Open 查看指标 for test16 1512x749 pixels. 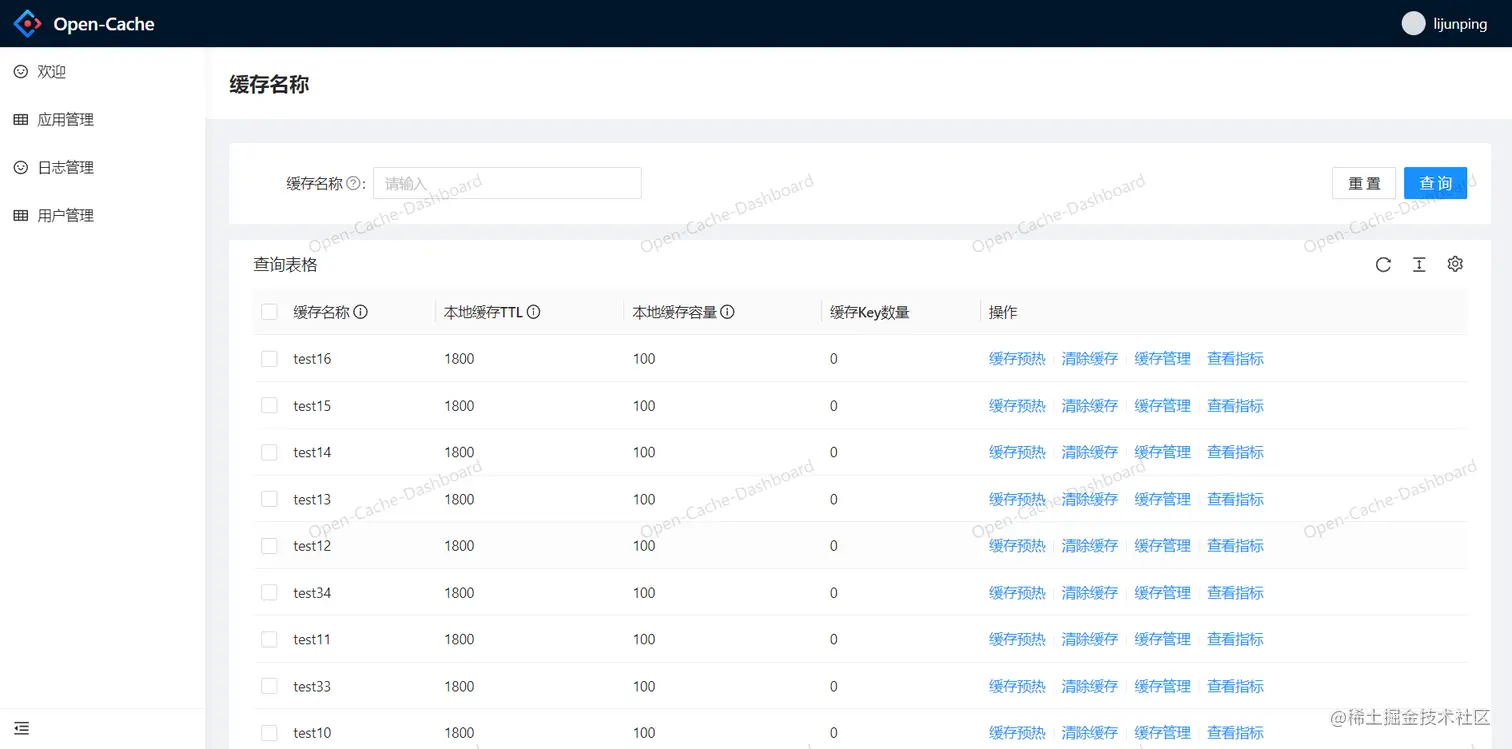[1236, 359]
